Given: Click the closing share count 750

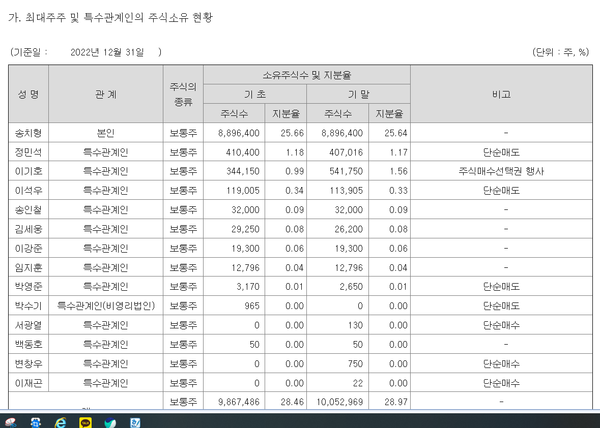Looking at the screenshot, I should [356, 363].
